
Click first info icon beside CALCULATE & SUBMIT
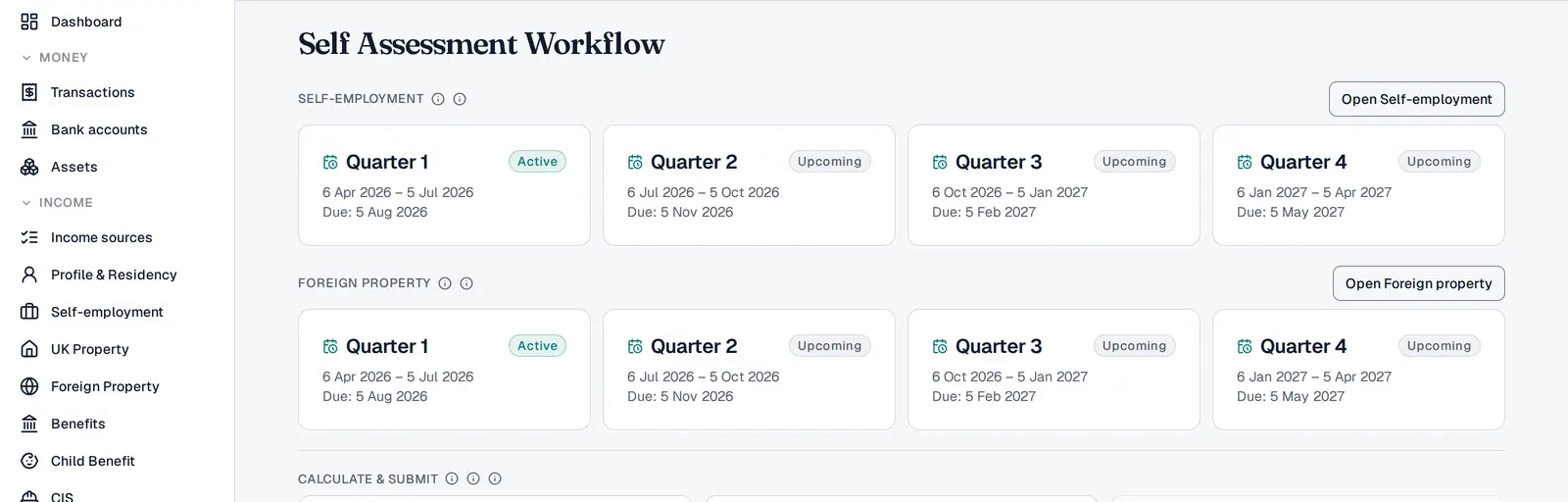click(452, 478)
